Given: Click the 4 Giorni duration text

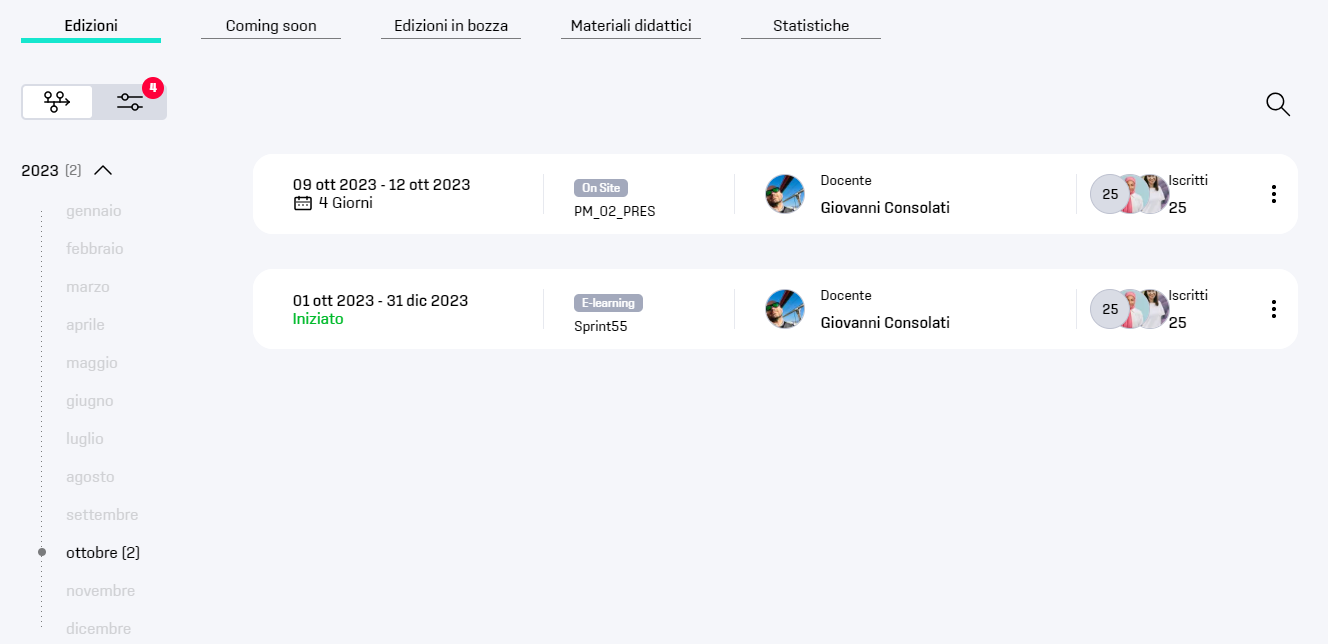Looking at the screenshot, I should point(345,203).
